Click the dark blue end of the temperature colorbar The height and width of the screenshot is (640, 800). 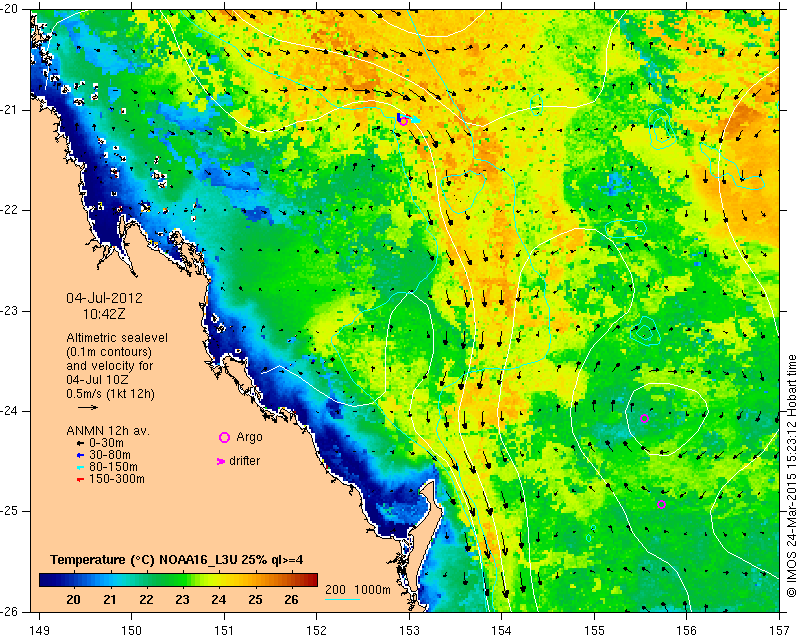pos(47,579)
